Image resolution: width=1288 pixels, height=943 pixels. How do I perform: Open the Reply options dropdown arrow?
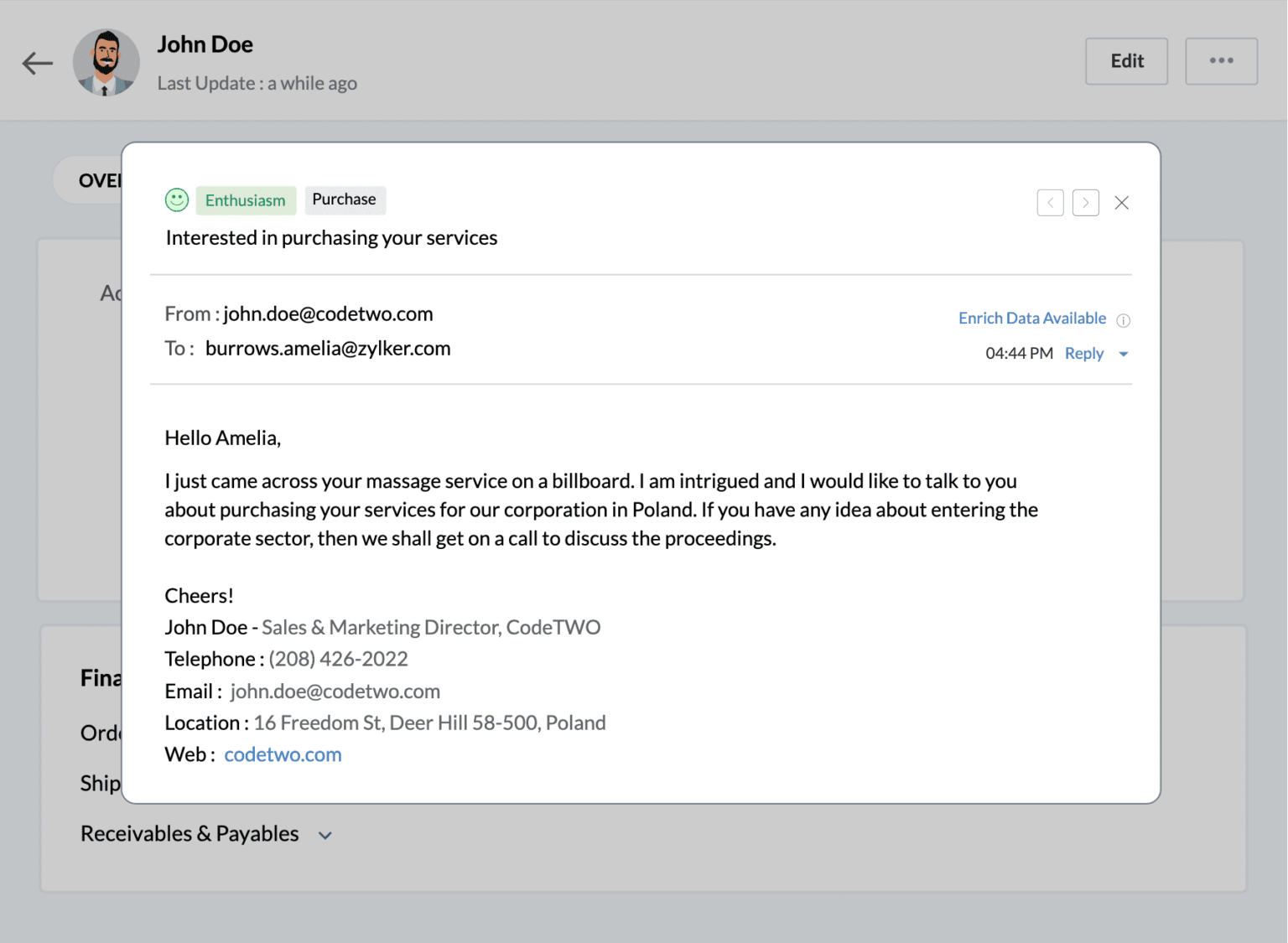click(x=1123, y=353)
